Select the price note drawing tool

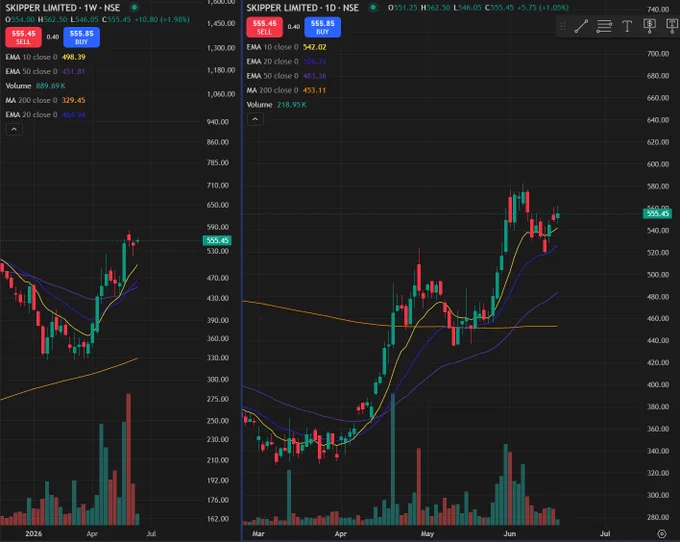(x=649, y=26)
